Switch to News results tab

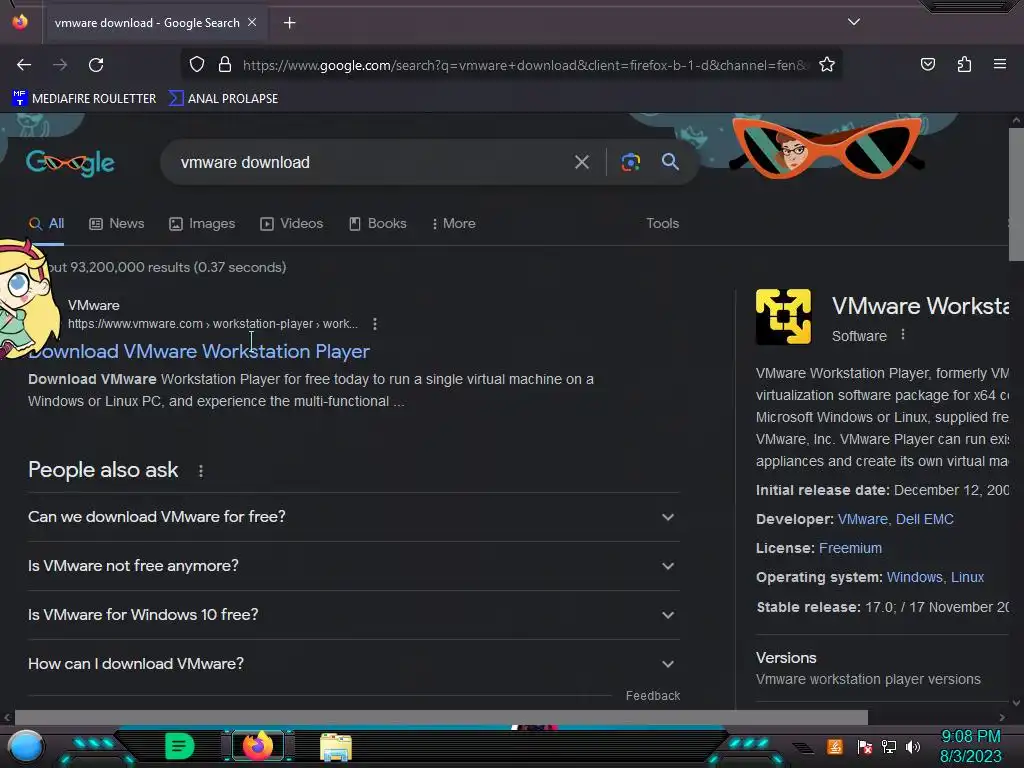tap(116, 223)
